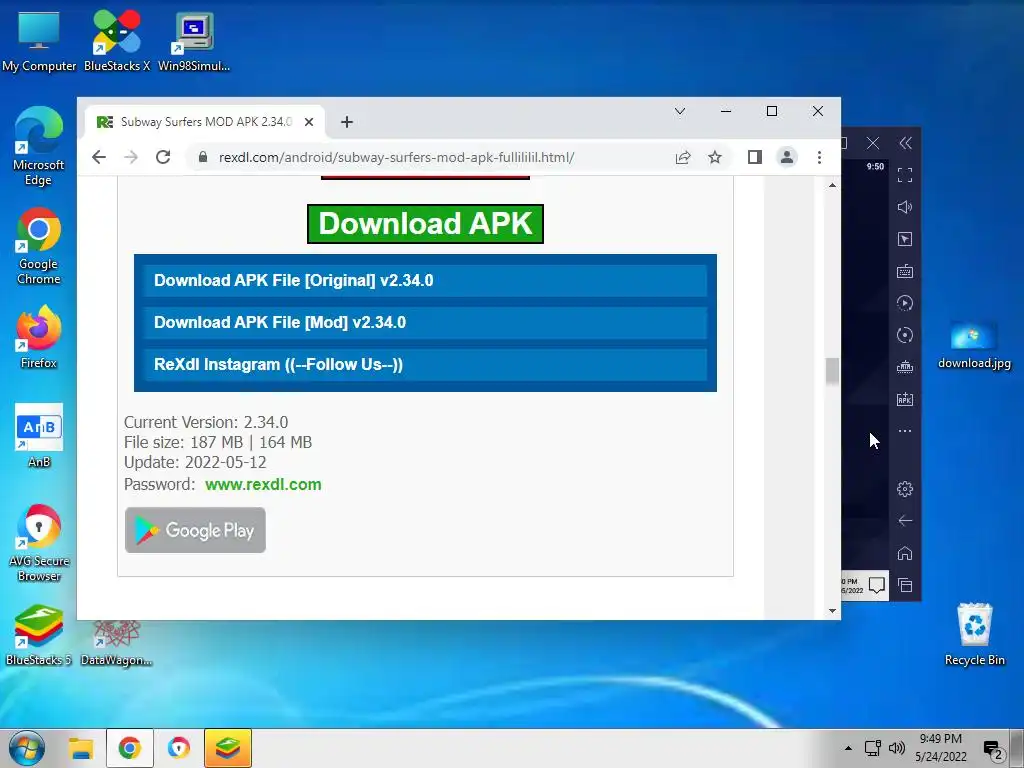
Task: Adjust BlueStacks volume icon
Action: (x=905, y=207)
